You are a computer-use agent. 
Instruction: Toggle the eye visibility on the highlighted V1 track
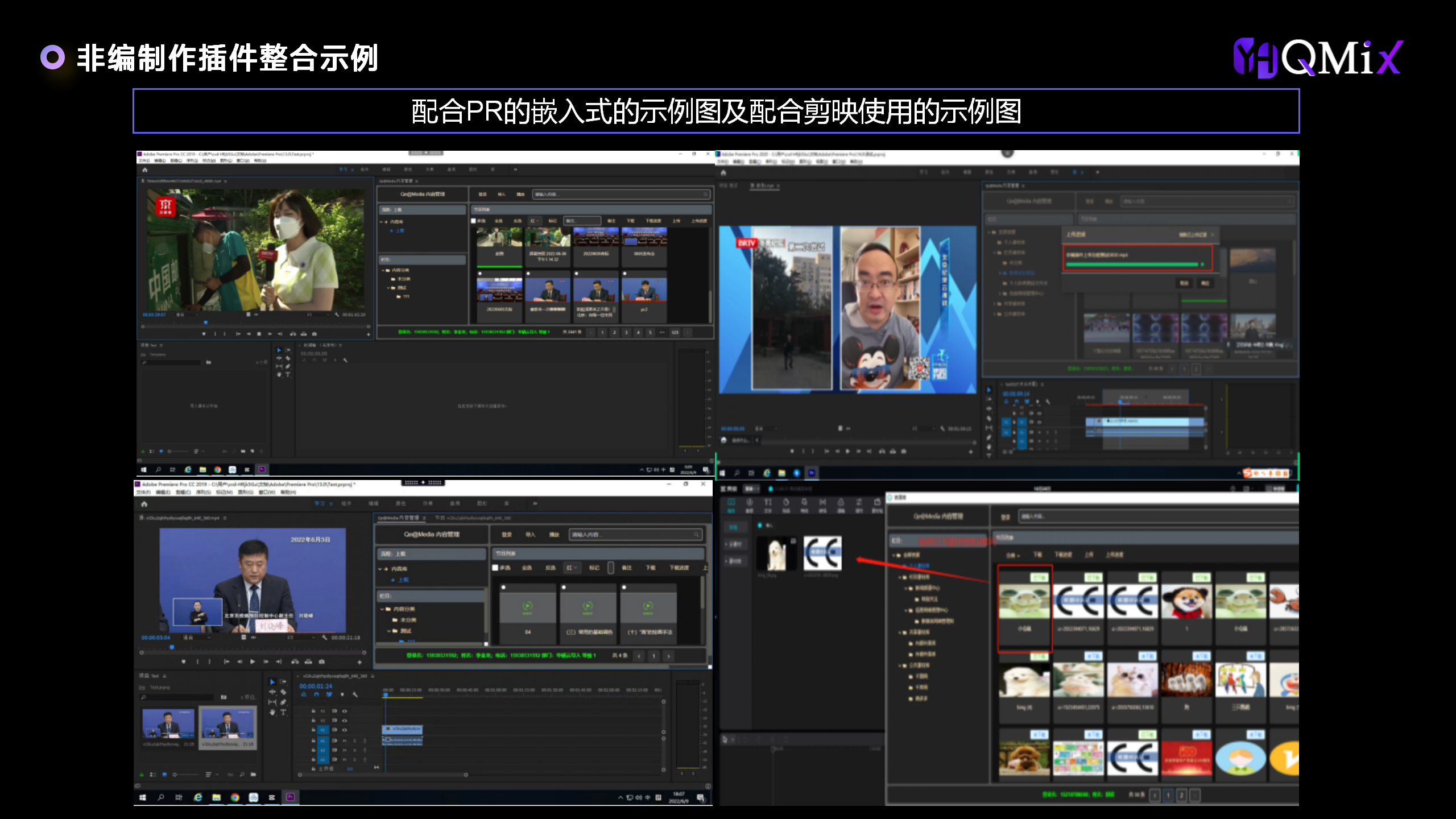pos(344,730)
